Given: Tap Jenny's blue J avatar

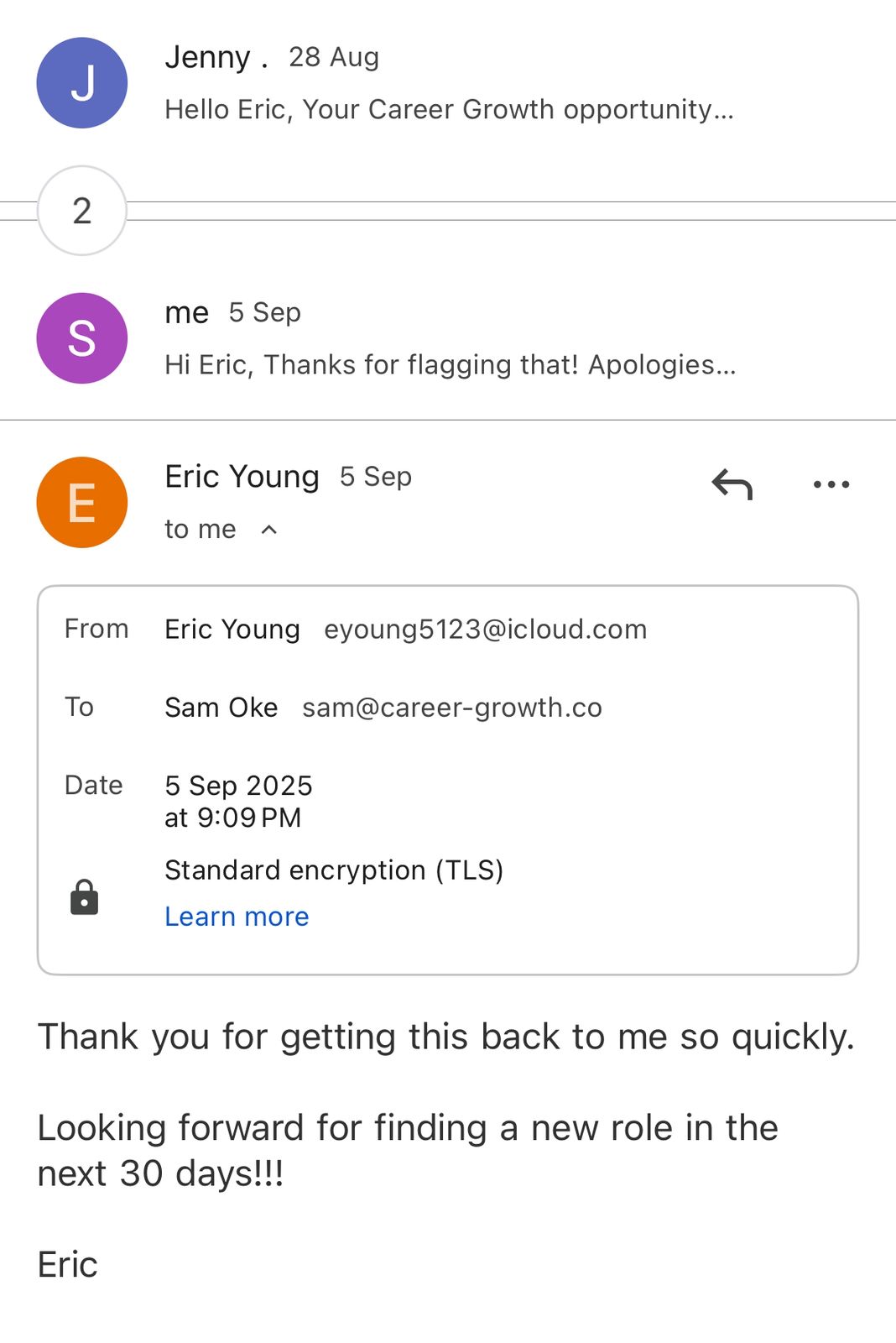Looking at the screenshot, I should tap(82, 83).
